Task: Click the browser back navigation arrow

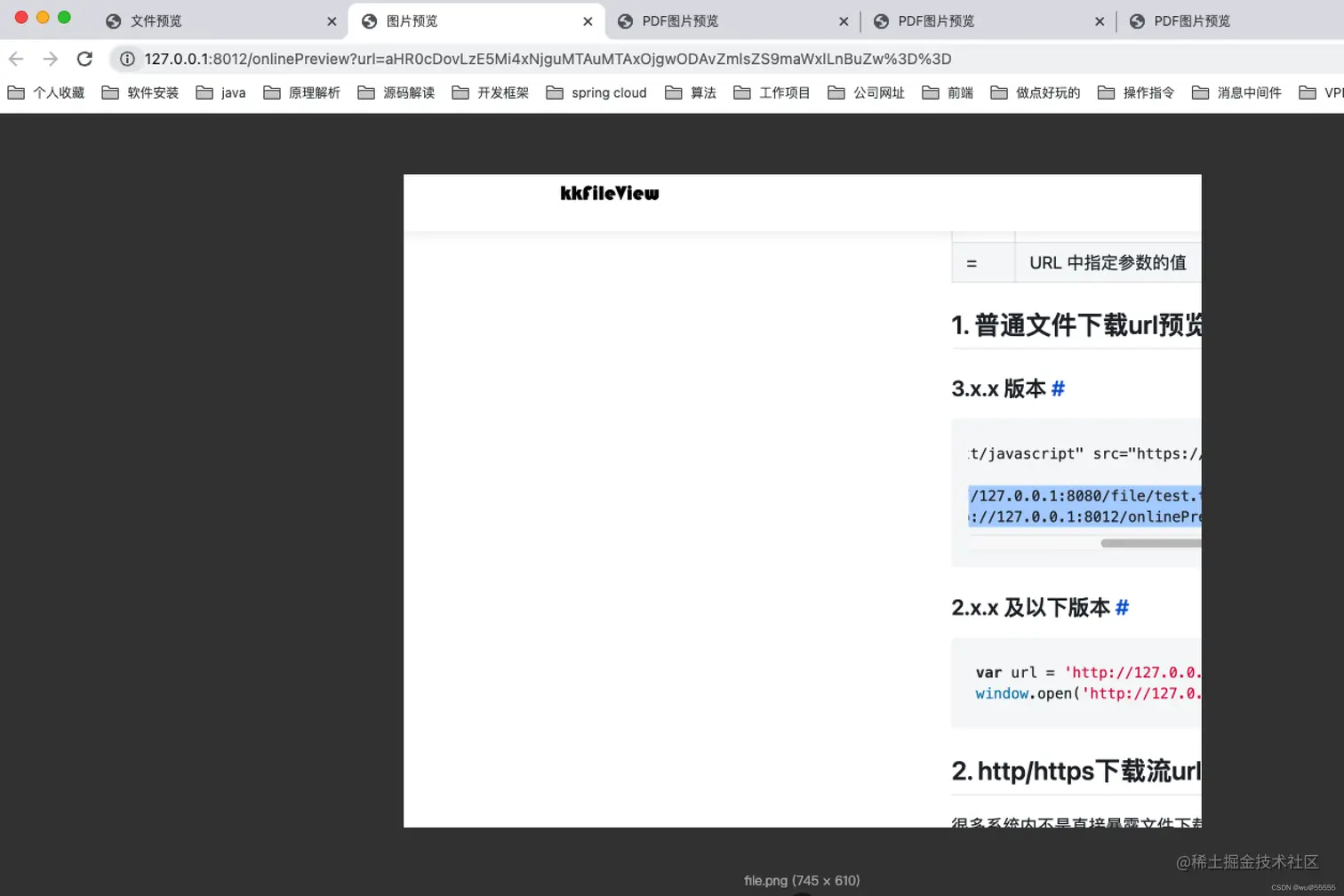Action: [16, 59]
